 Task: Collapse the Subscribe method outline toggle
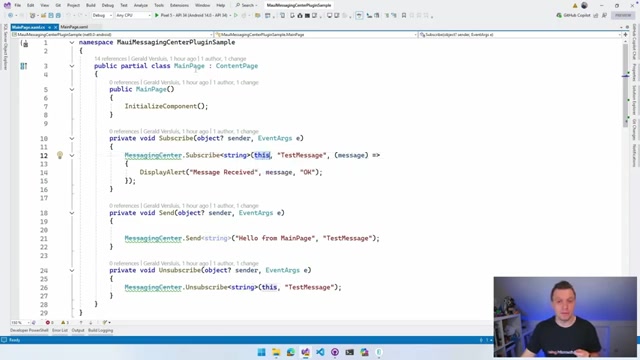(72, 138)
